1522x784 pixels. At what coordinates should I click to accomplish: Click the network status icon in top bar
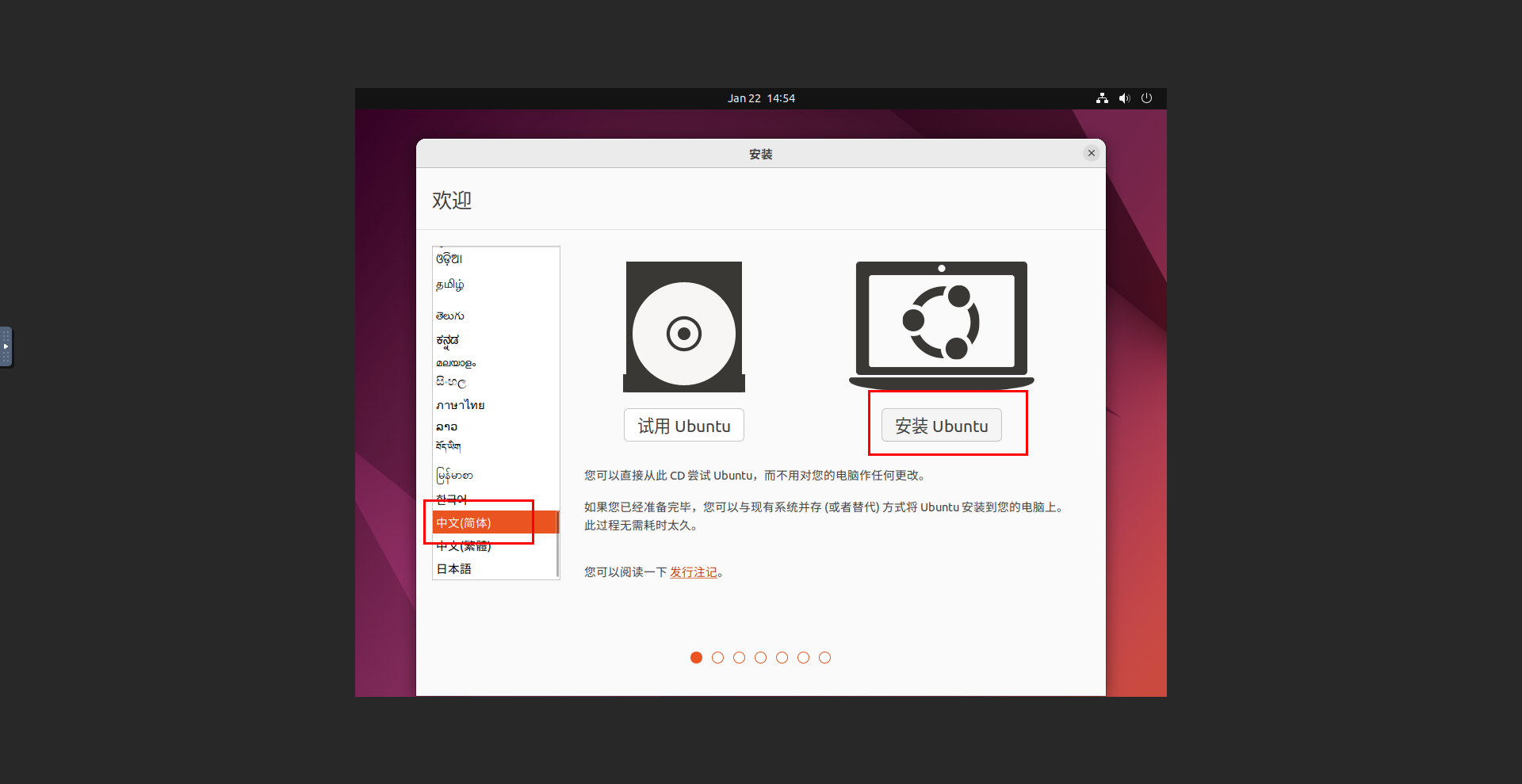1102,98
